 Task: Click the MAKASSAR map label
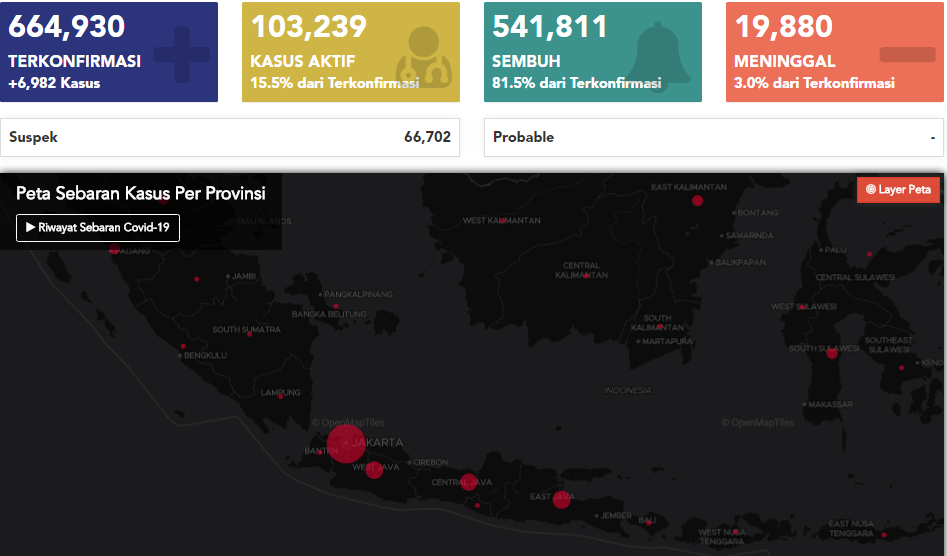coord(830,404)
